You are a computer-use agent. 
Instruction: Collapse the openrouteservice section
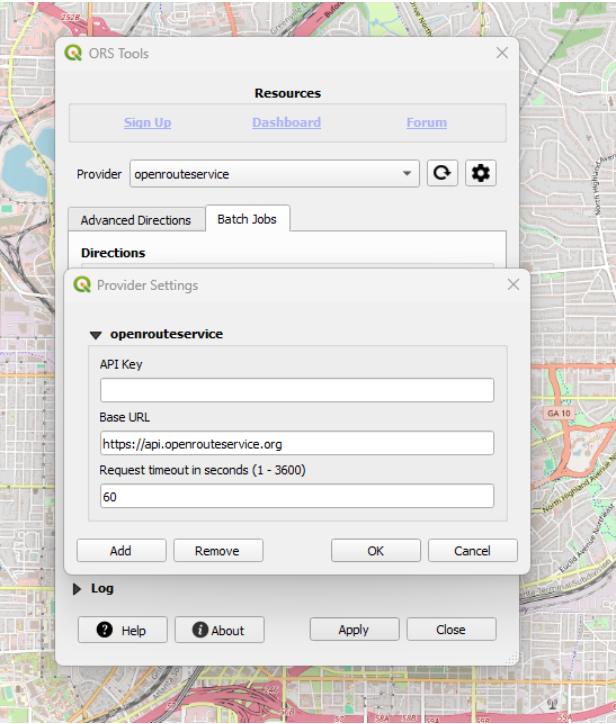coord(96,335)
